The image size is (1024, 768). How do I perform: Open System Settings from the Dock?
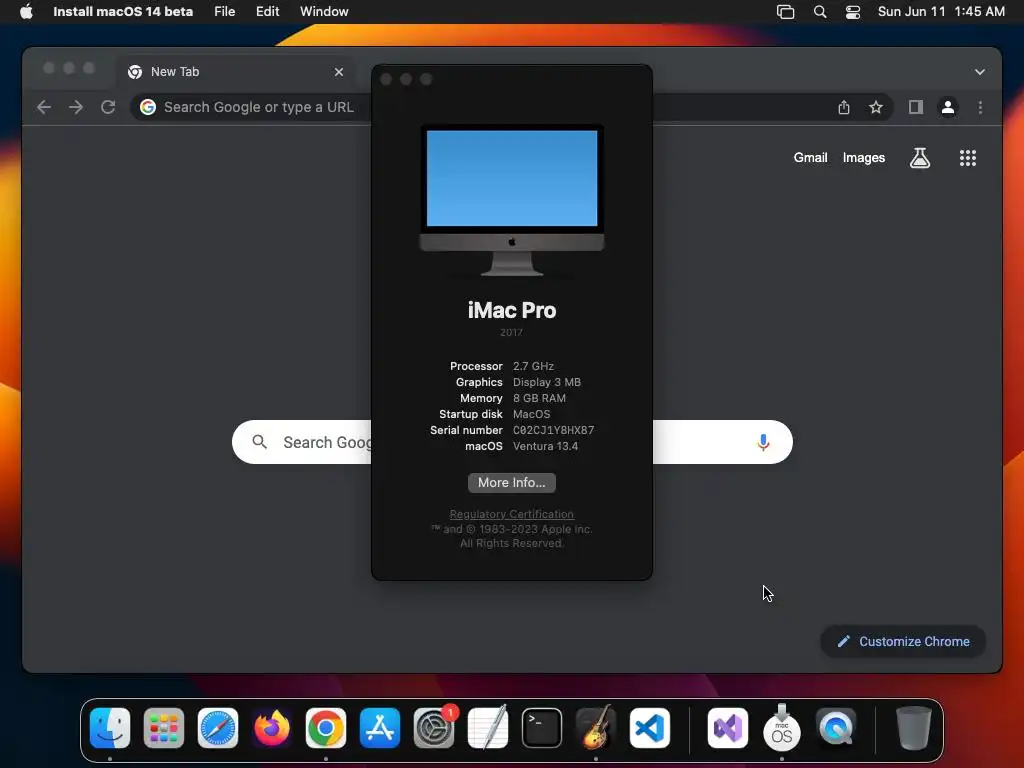(434, 728)
